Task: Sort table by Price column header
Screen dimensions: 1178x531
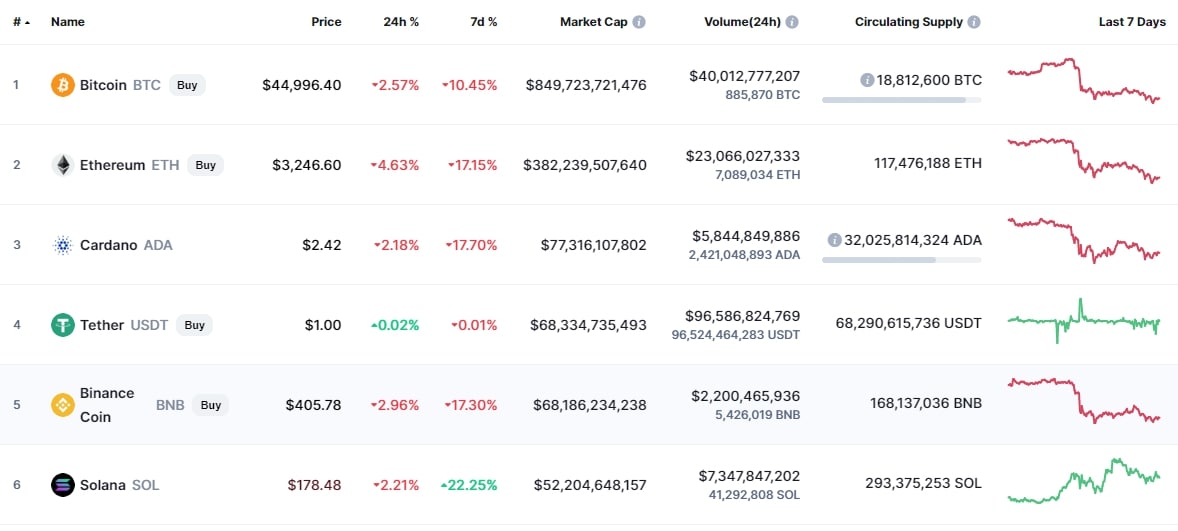Action: click(x=326, y=22)
